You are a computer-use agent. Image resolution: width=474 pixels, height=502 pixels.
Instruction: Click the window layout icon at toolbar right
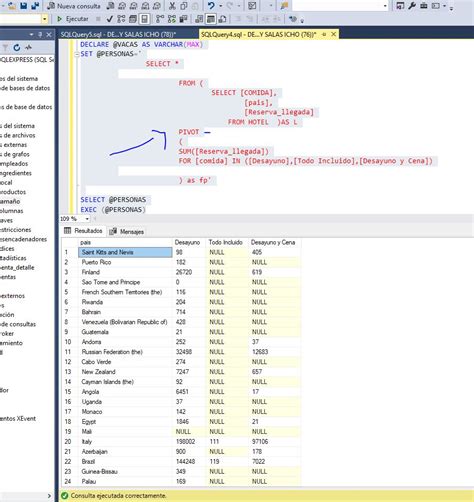pyautogui.click(x=436, y=6)
